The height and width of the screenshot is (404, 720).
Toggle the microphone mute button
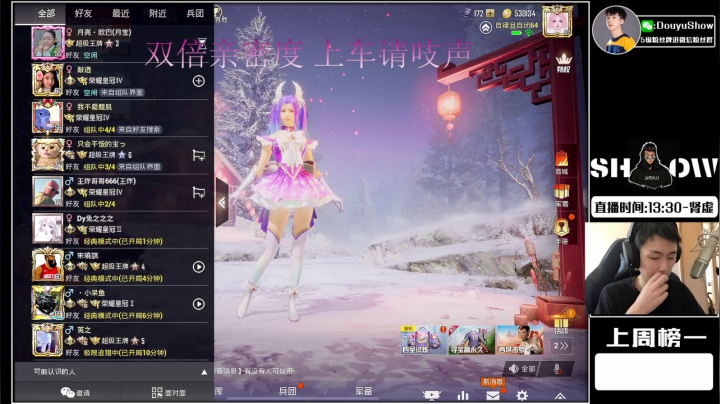pyautogui.click(x=557, y=369)
